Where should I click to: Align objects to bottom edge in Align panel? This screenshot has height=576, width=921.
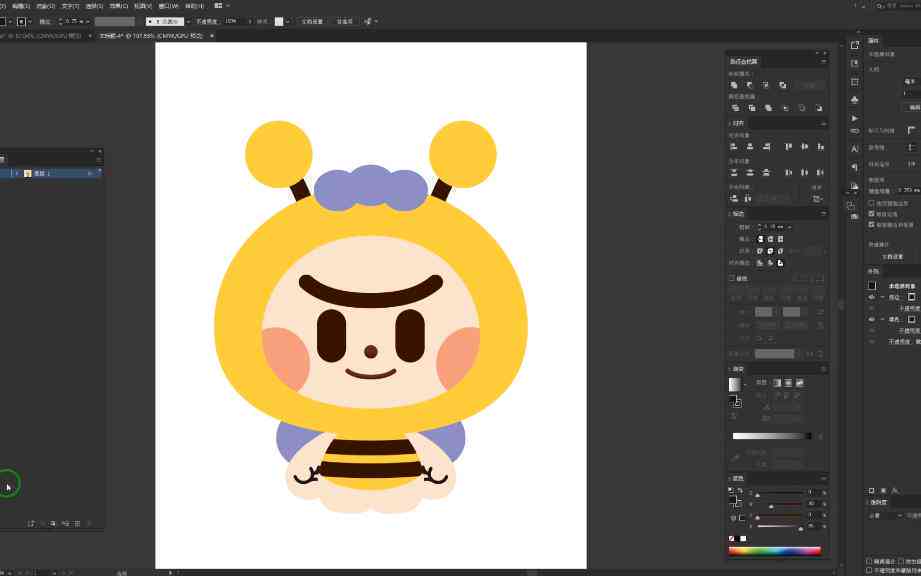coord(821,146)
